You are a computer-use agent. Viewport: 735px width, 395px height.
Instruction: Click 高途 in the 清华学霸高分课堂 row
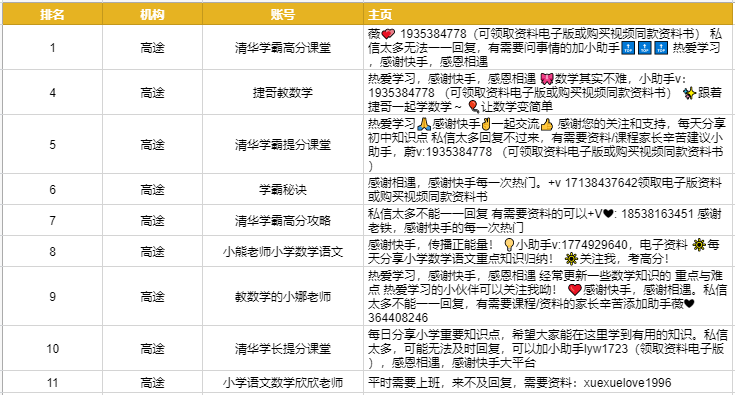[x=152, y=47]
